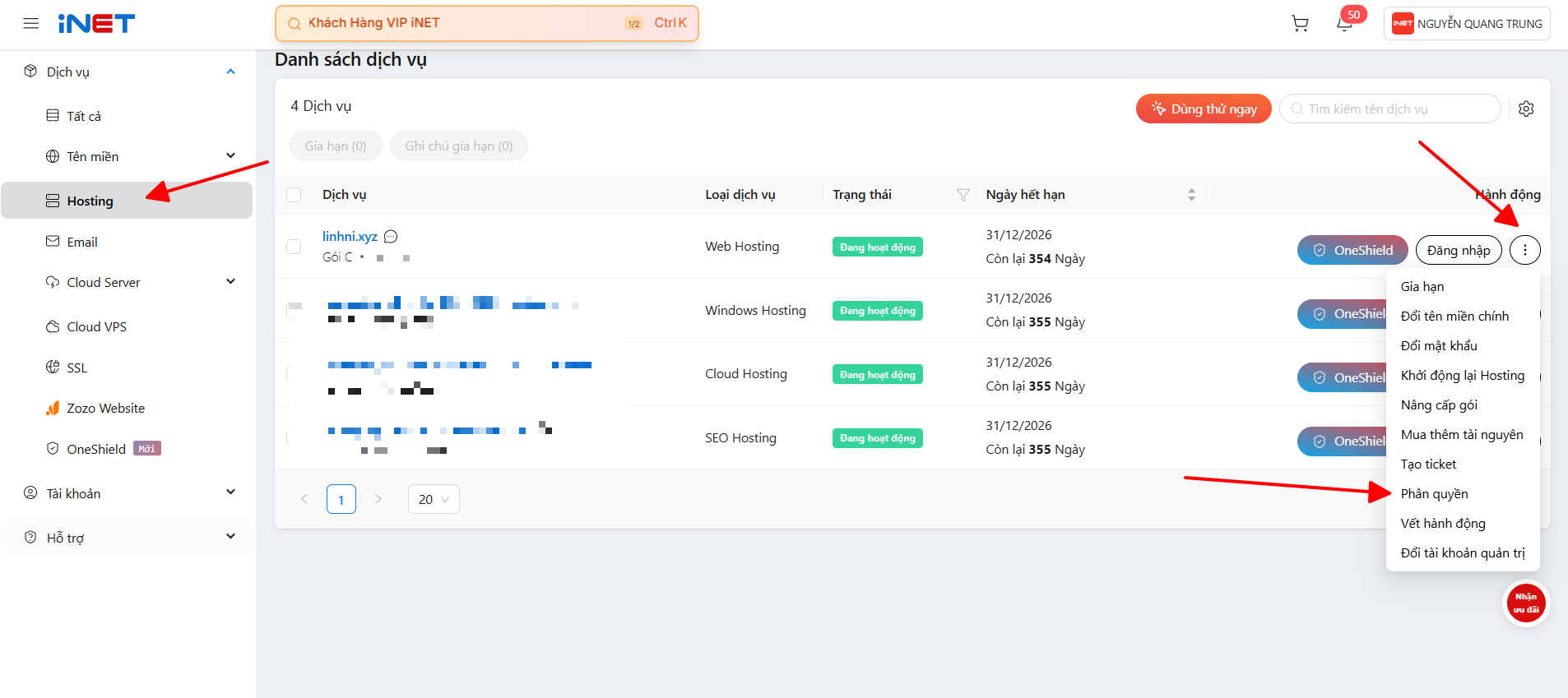Click the three-dot actions button for linhni.xyz
The height and width of the screenshot is (698, 1568).
(1525, 250)
